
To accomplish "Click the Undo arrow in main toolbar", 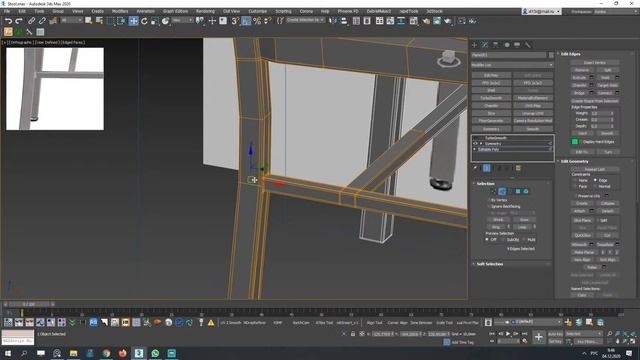I will pos(8,21).
